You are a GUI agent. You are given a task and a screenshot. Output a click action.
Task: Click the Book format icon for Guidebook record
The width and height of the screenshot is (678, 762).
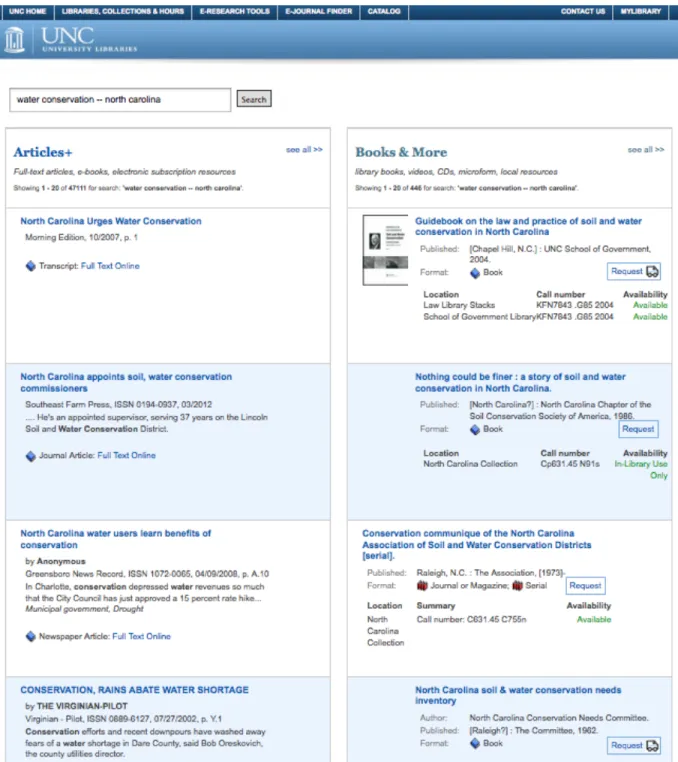point(475,273)
